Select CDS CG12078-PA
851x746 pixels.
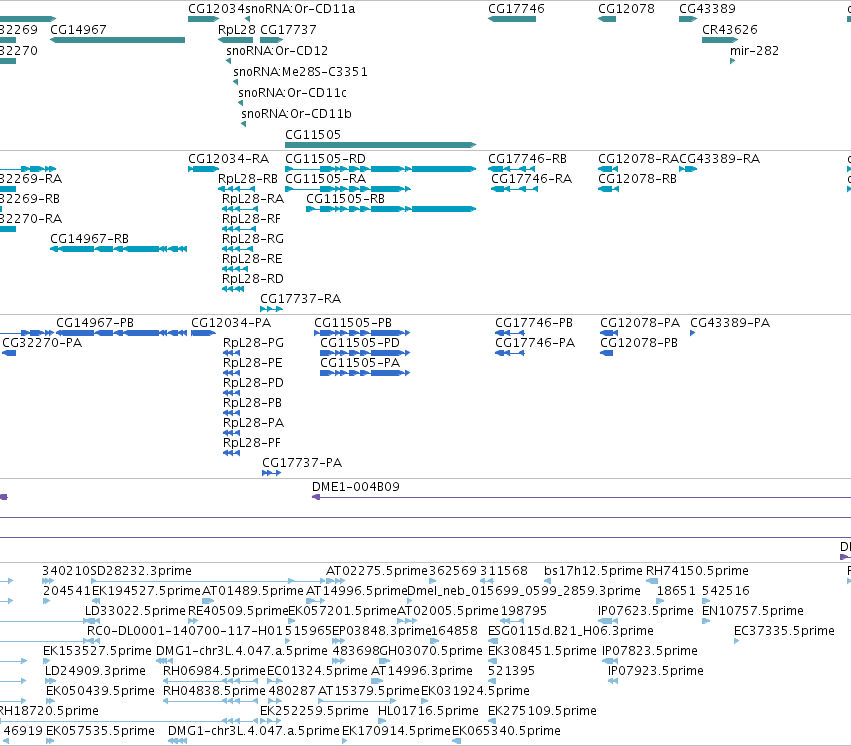(x=640, y=323)
